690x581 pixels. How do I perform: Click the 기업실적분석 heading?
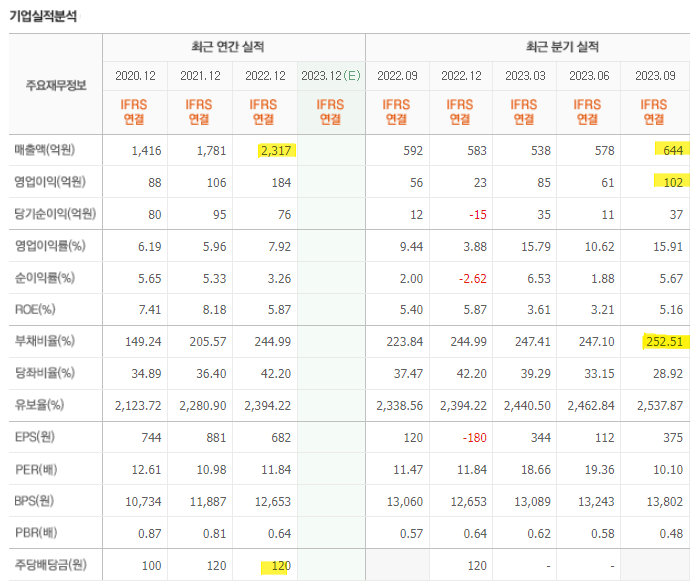tap(43, 16)
